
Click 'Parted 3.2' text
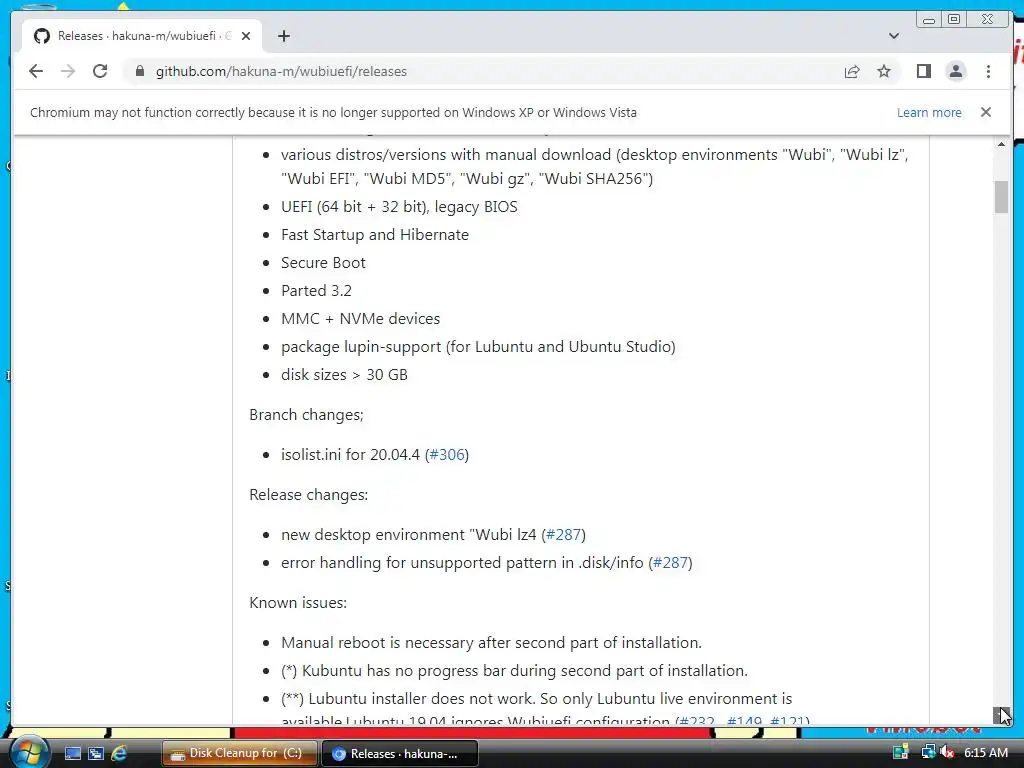(x=316, y=291)
